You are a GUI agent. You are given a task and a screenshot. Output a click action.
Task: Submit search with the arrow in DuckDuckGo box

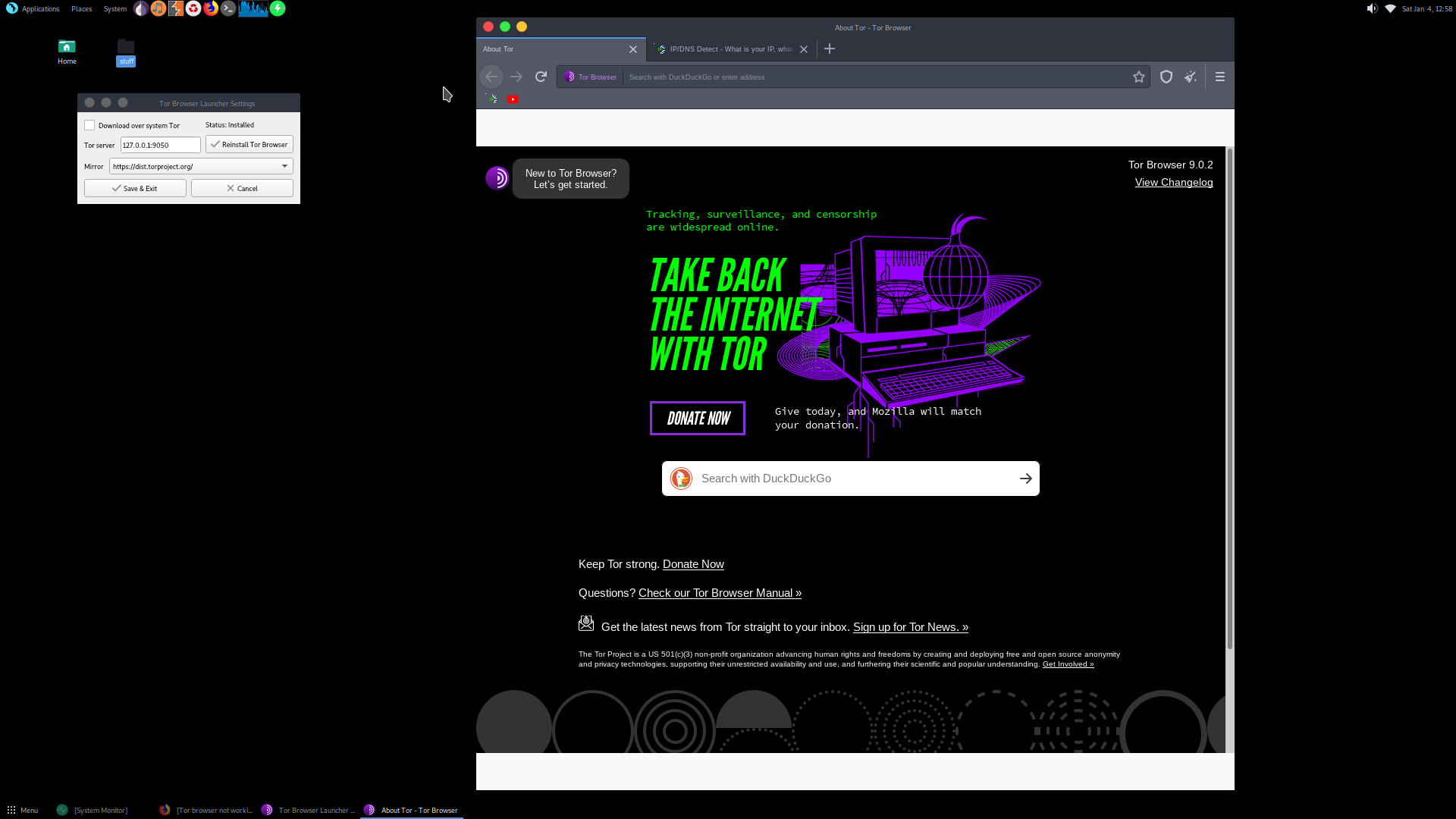(x=1026, y=479)
